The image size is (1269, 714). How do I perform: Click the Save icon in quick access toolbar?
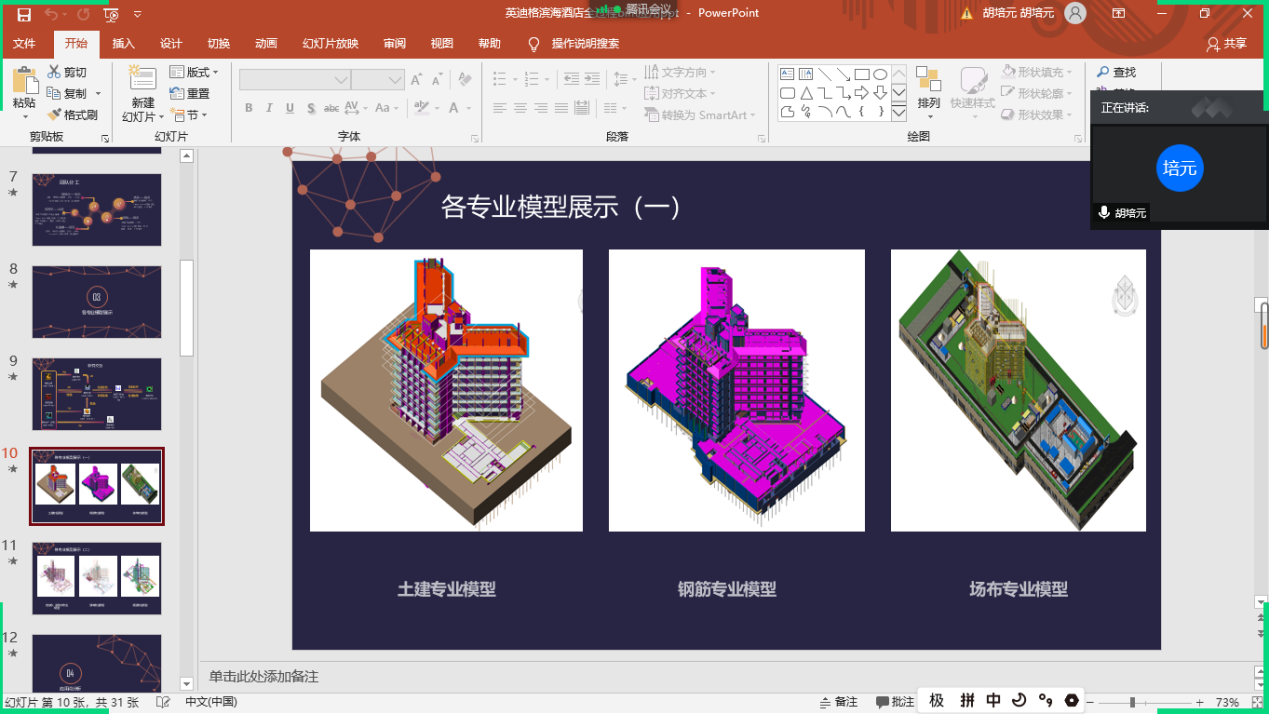pos(24,14)
